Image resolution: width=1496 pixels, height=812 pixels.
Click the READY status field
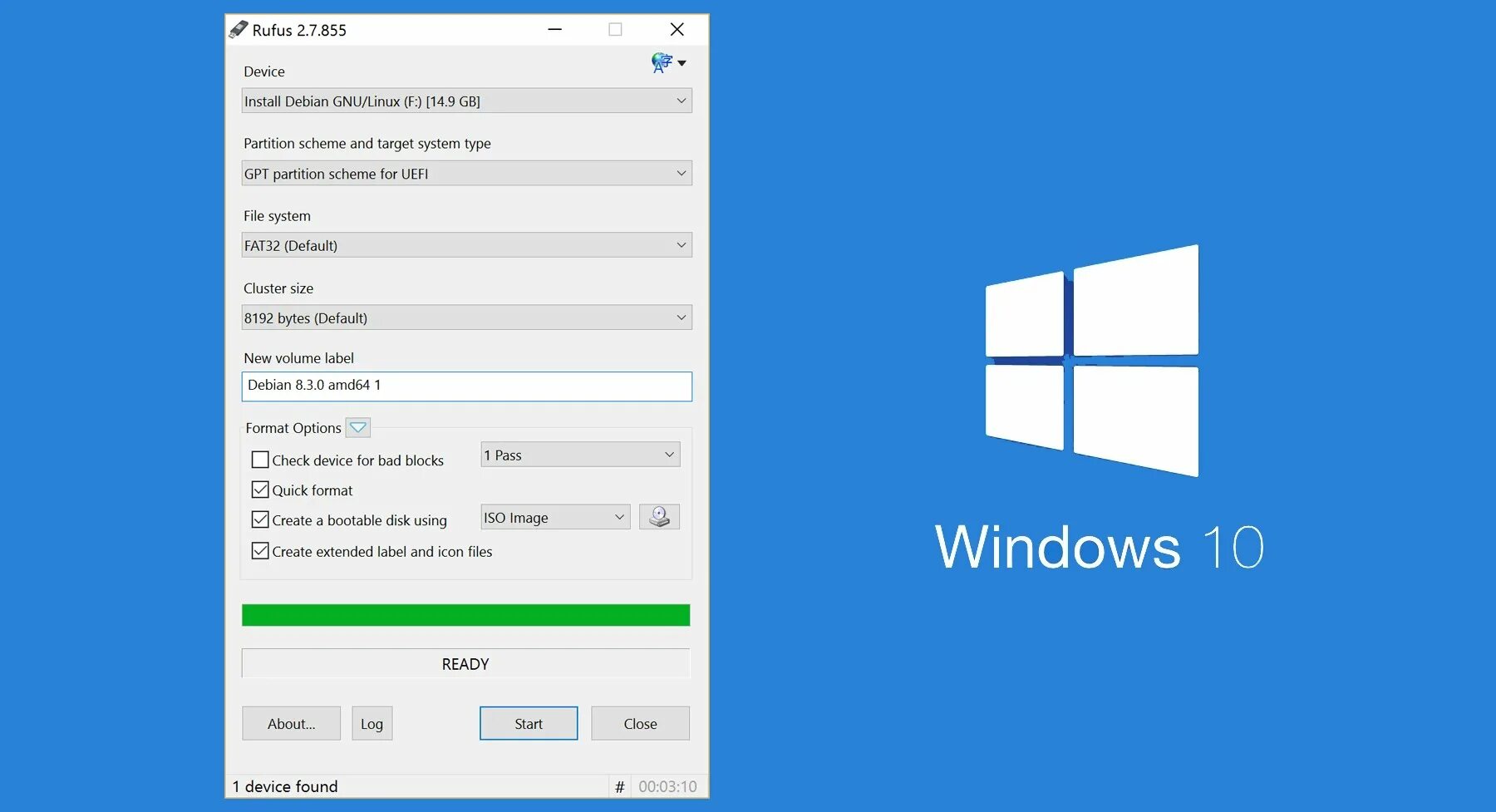[x=465, y=664]
